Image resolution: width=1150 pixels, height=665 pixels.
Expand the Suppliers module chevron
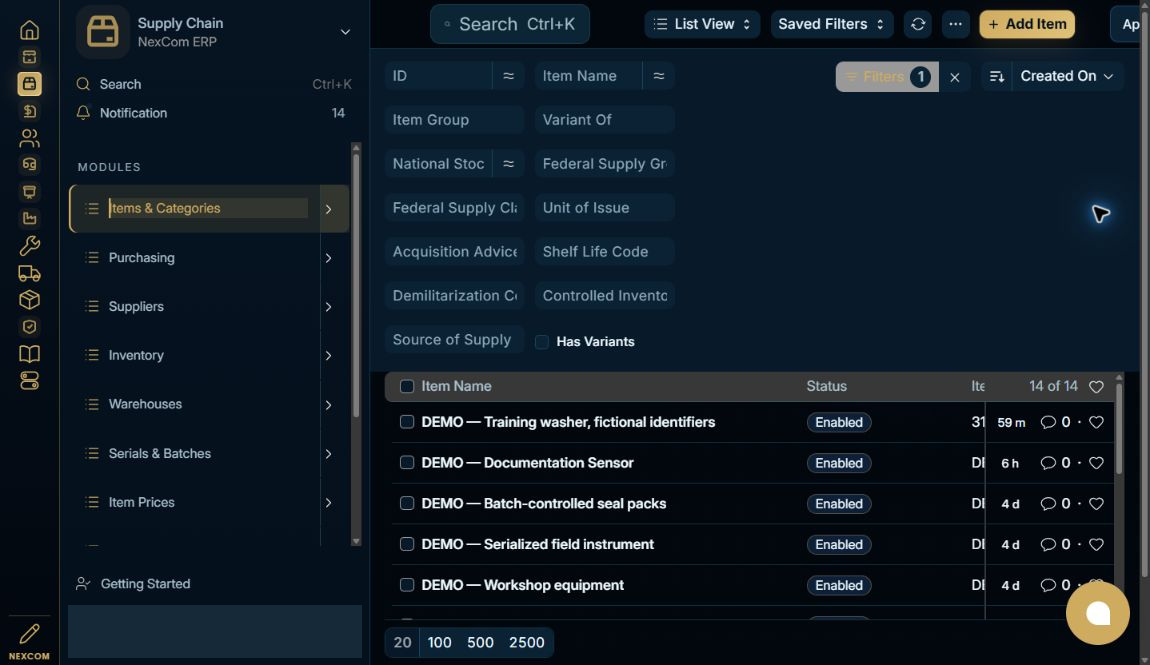pyautogui.click(x=329, y=306)
